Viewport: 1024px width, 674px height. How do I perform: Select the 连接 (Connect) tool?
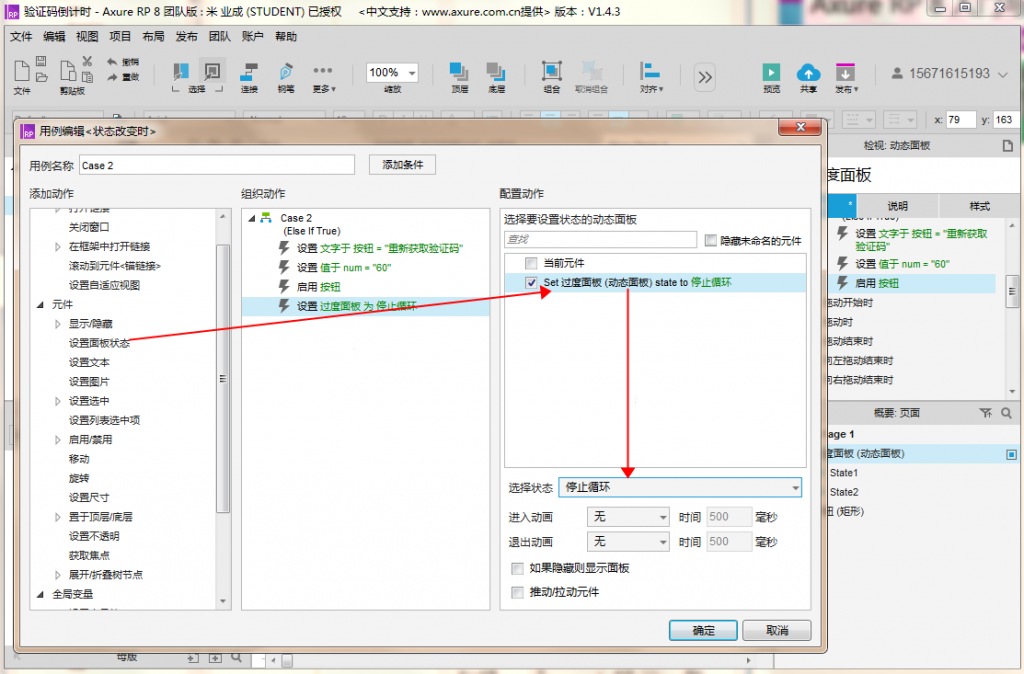coord(249,73)
